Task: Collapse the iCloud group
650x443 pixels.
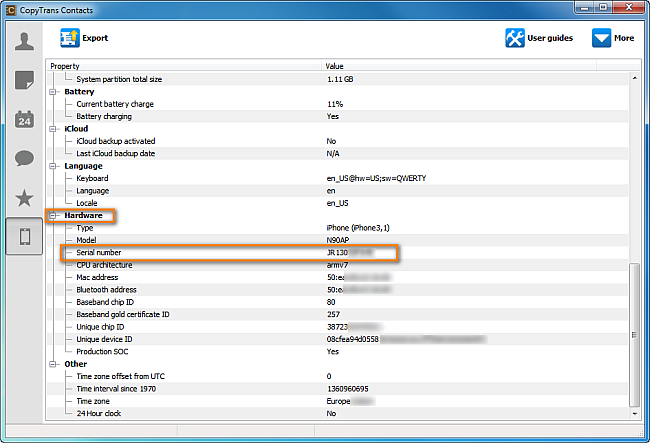Action: (53, 129)
